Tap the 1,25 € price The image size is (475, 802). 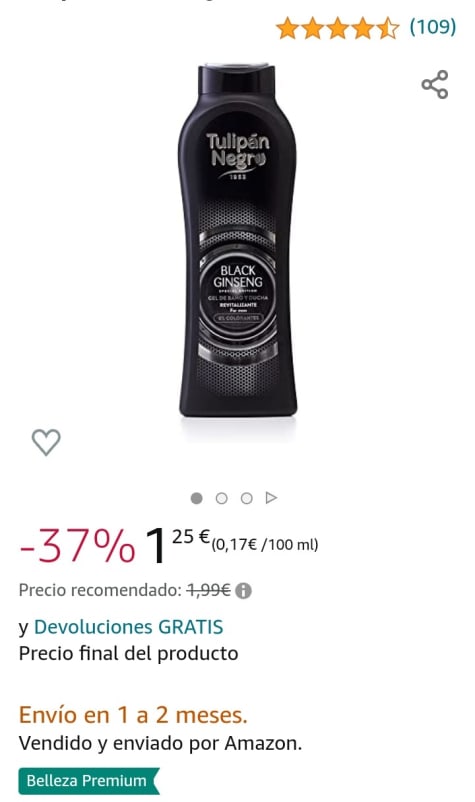(x=177, y=545)
